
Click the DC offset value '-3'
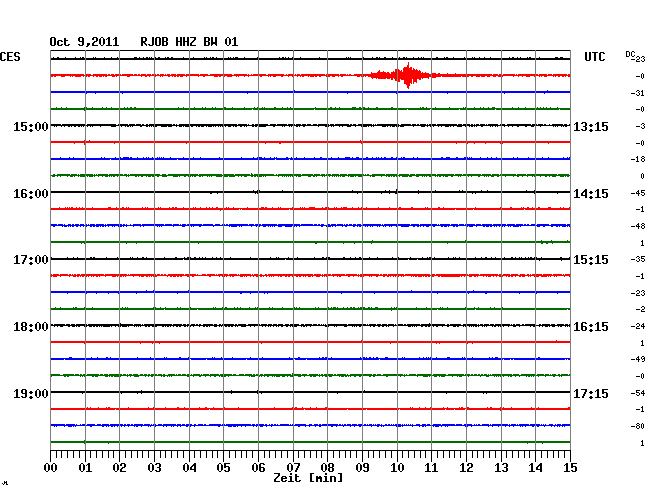point(641,126)
